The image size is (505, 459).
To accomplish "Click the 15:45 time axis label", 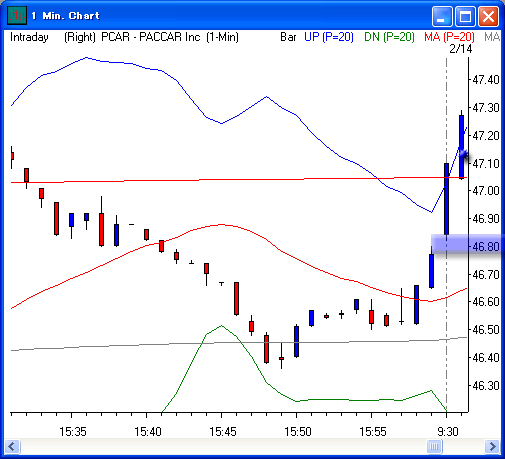I will pos(222,432).
